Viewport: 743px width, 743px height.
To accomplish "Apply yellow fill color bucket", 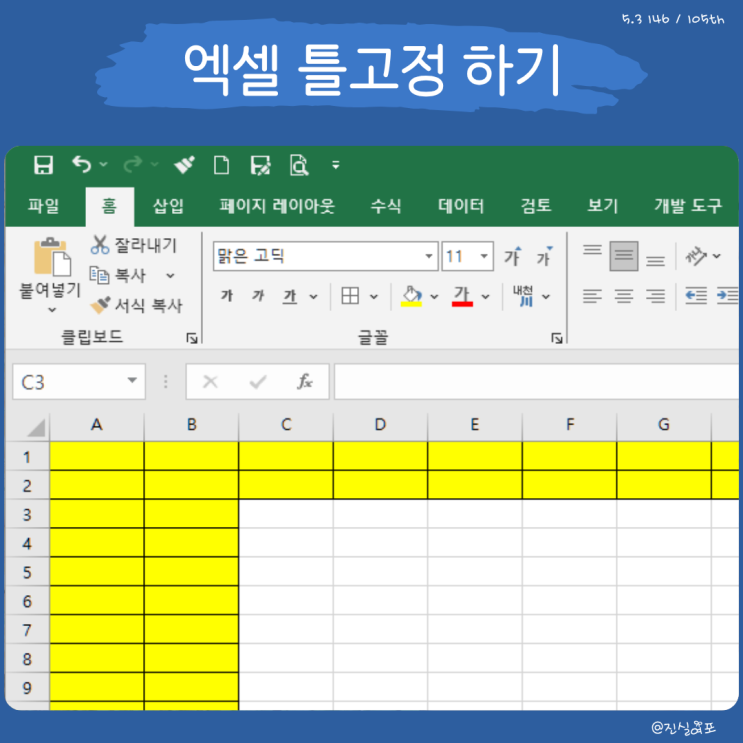I will click(411, 296).
